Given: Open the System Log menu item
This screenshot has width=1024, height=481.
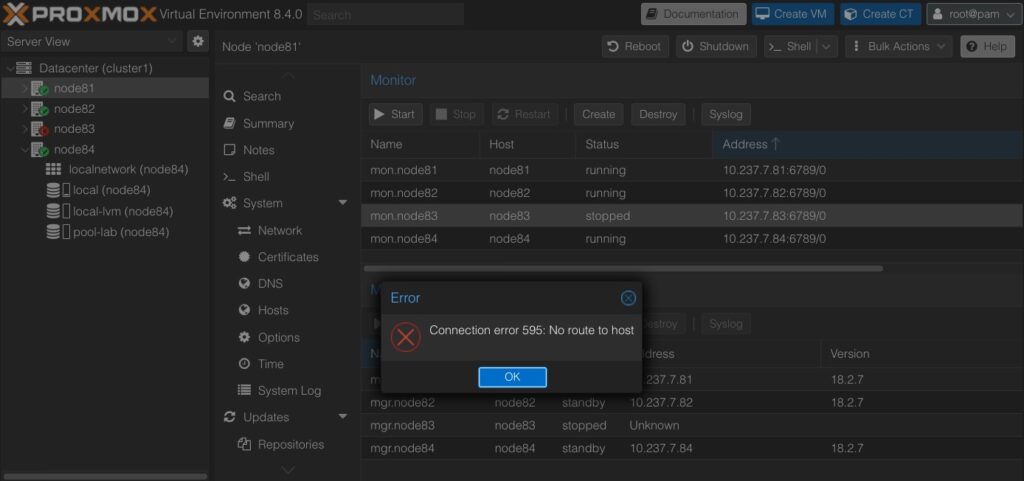Looking at the screenshot, I should point(287,391).
